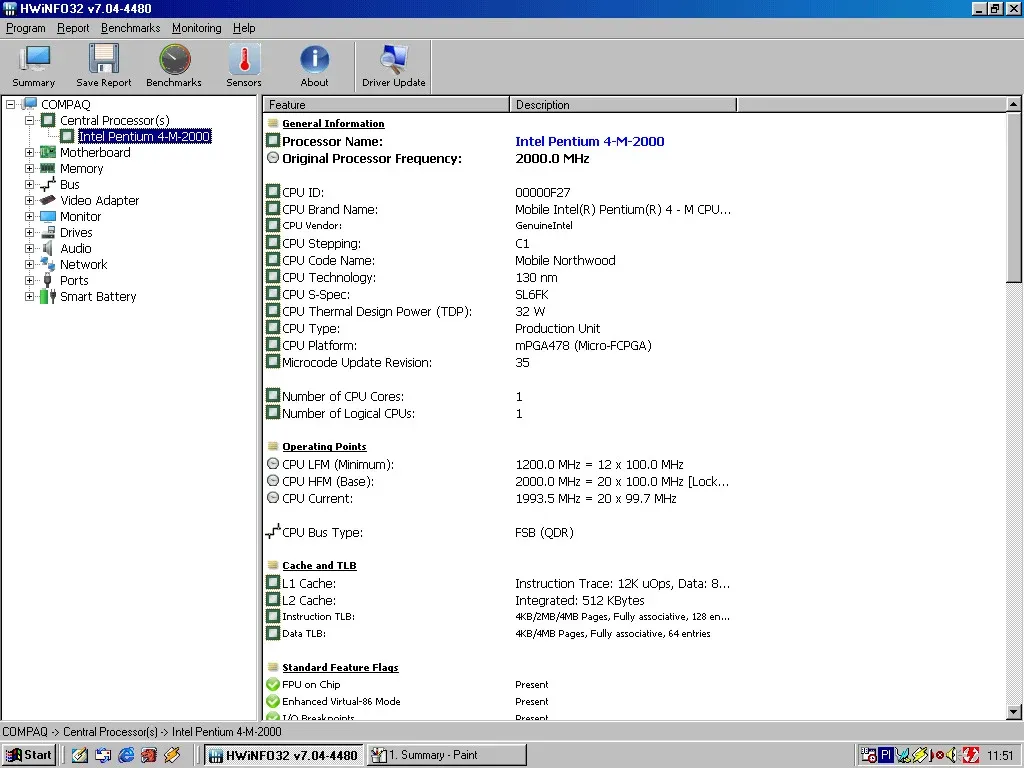Click the Operating Points section heading
Screen dimensions: 1024x768
(x=324, y=447)
